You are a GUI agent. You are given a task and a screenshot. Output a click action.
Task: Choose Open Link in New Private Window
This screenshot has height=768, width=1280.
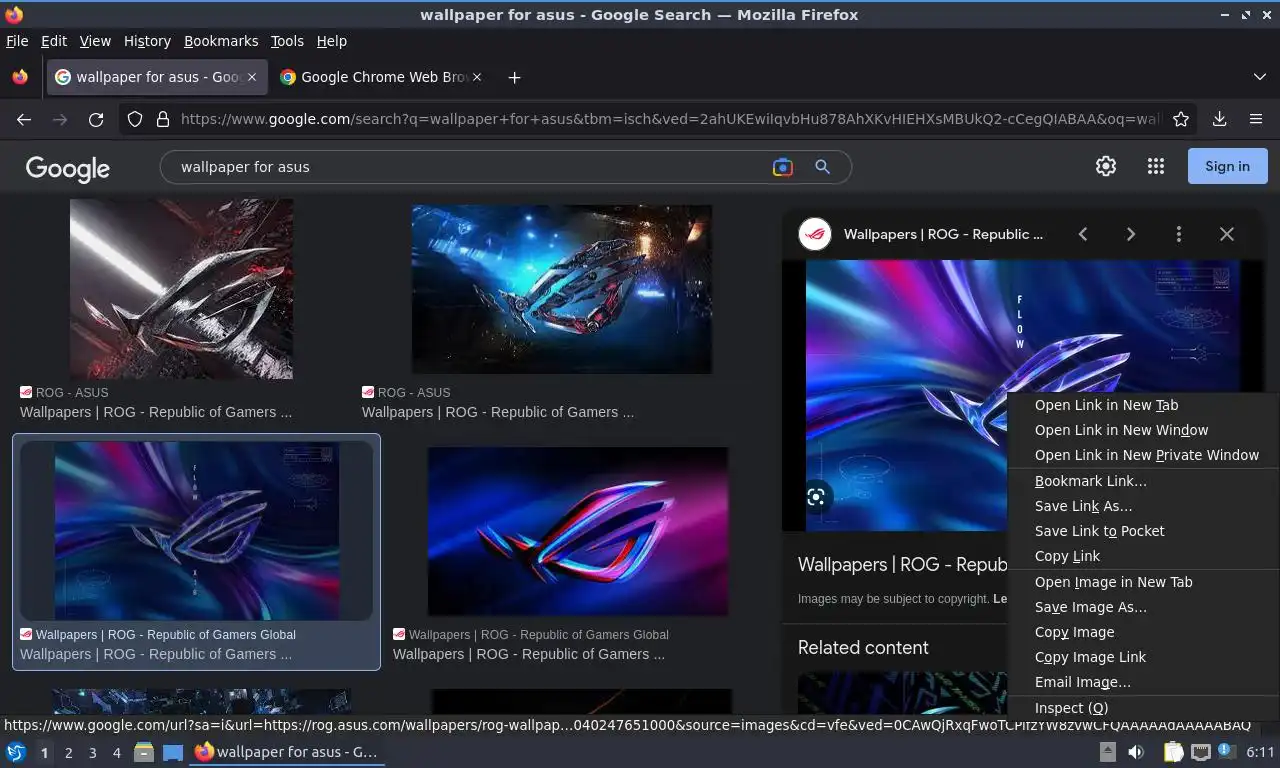click(x=1143, y=455)
